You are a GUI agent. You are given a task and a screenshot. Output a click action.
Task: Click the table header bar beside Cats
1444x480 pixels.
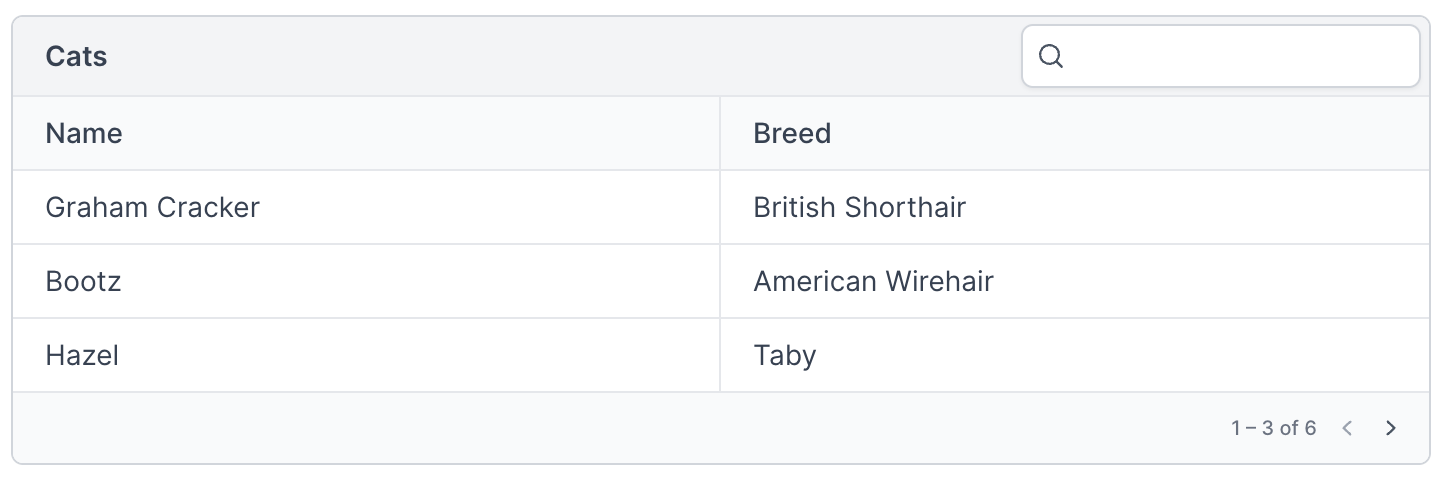click(560, 57)
